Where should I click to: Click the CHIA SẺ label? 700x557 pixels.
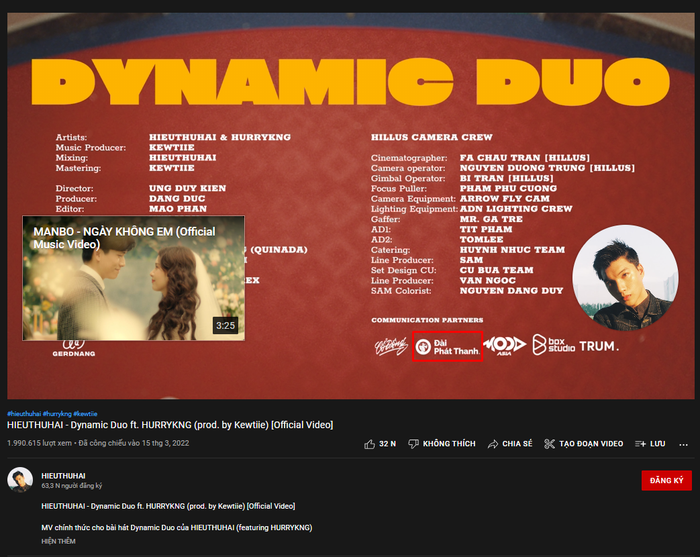pyautogui.click(x=517, y=444)
